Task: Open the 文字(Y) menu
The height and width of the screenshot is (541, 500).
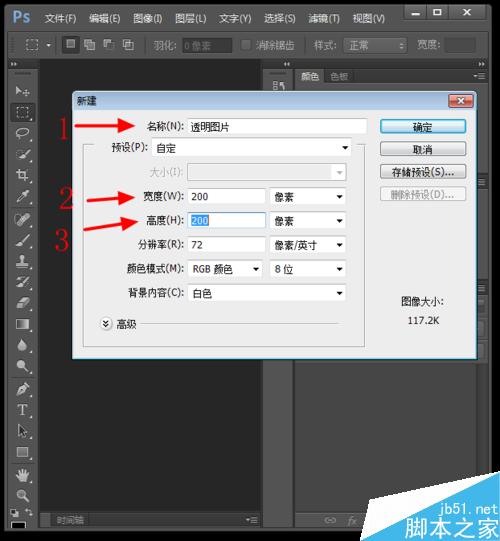Action: coord(235,18)
